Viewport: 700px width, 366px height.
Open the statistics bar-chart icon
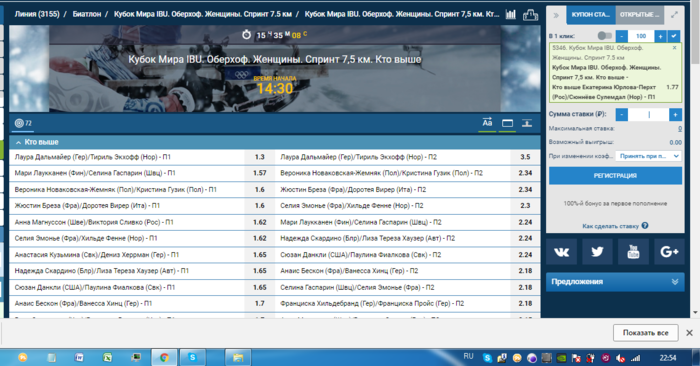tap(511, 14)
